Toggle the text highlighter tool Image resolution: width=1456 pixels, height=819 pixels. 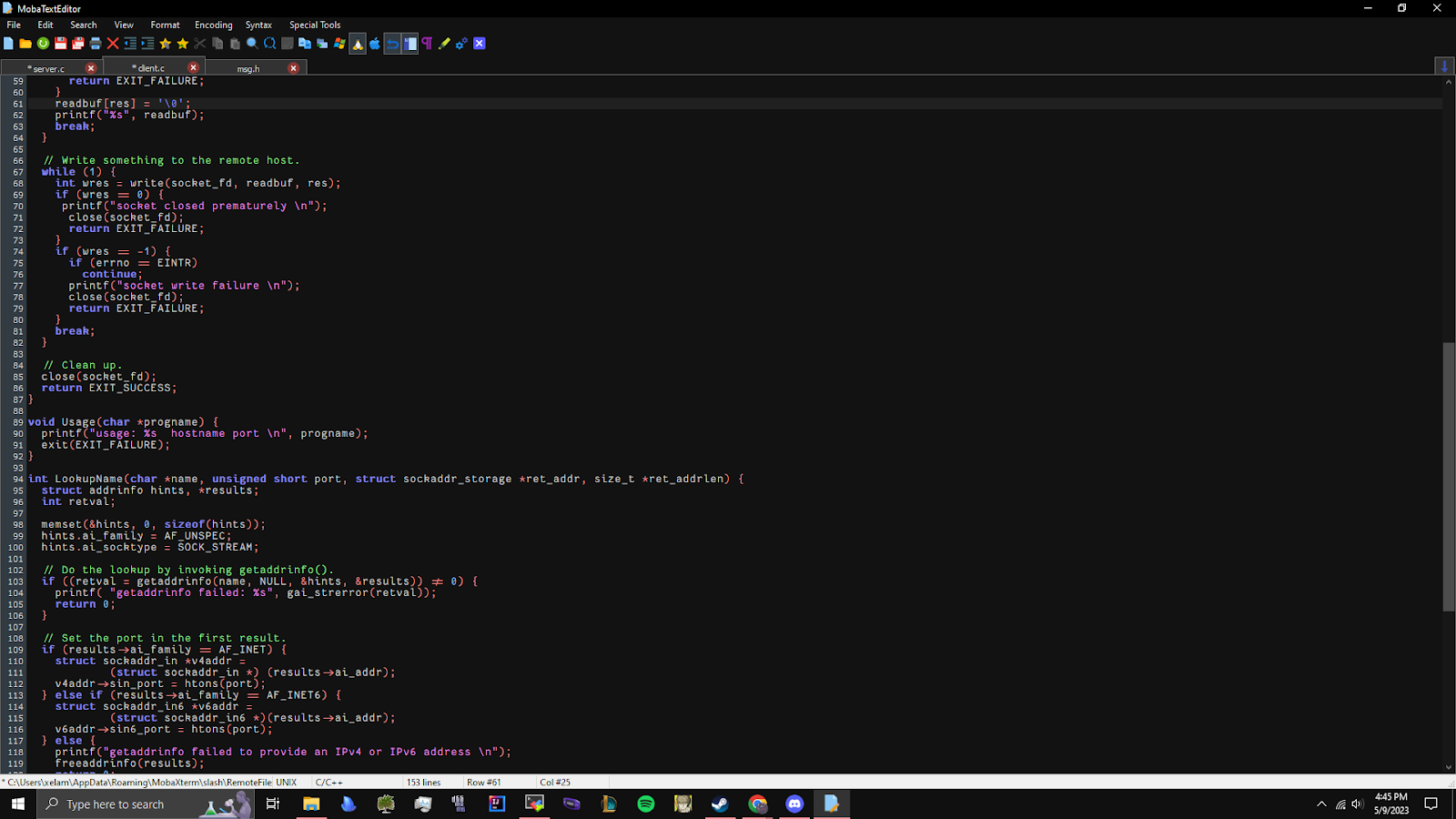point(443,43)
